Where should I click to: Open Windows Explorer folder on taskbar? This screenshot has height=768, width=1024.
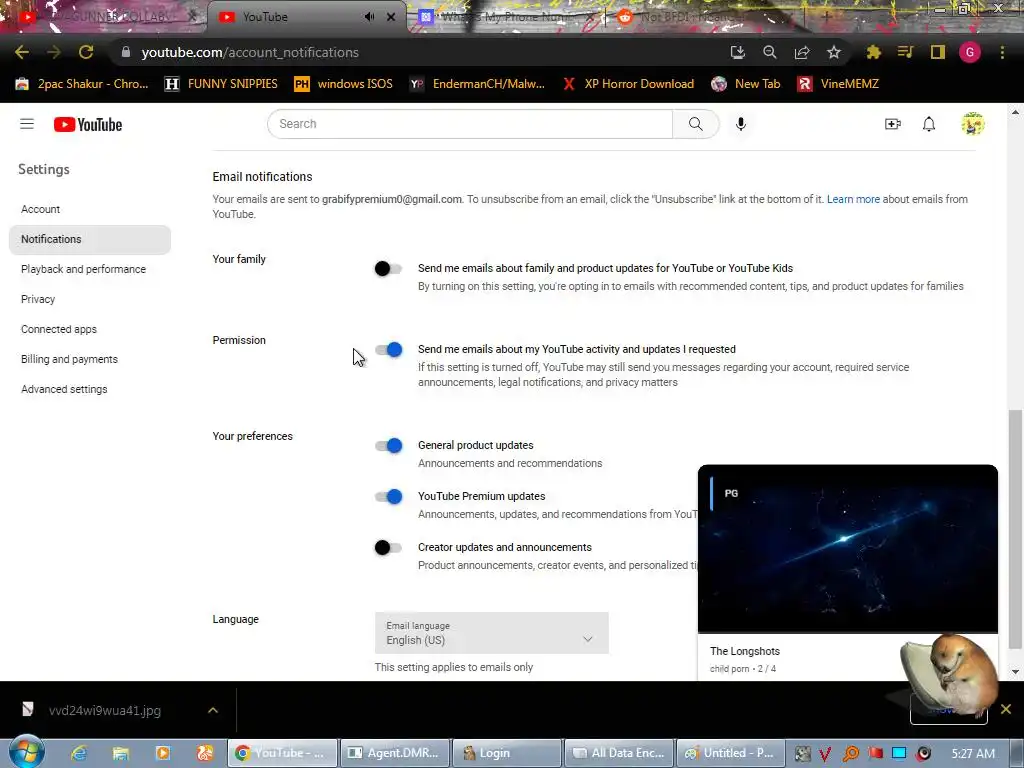pos(121,753)
